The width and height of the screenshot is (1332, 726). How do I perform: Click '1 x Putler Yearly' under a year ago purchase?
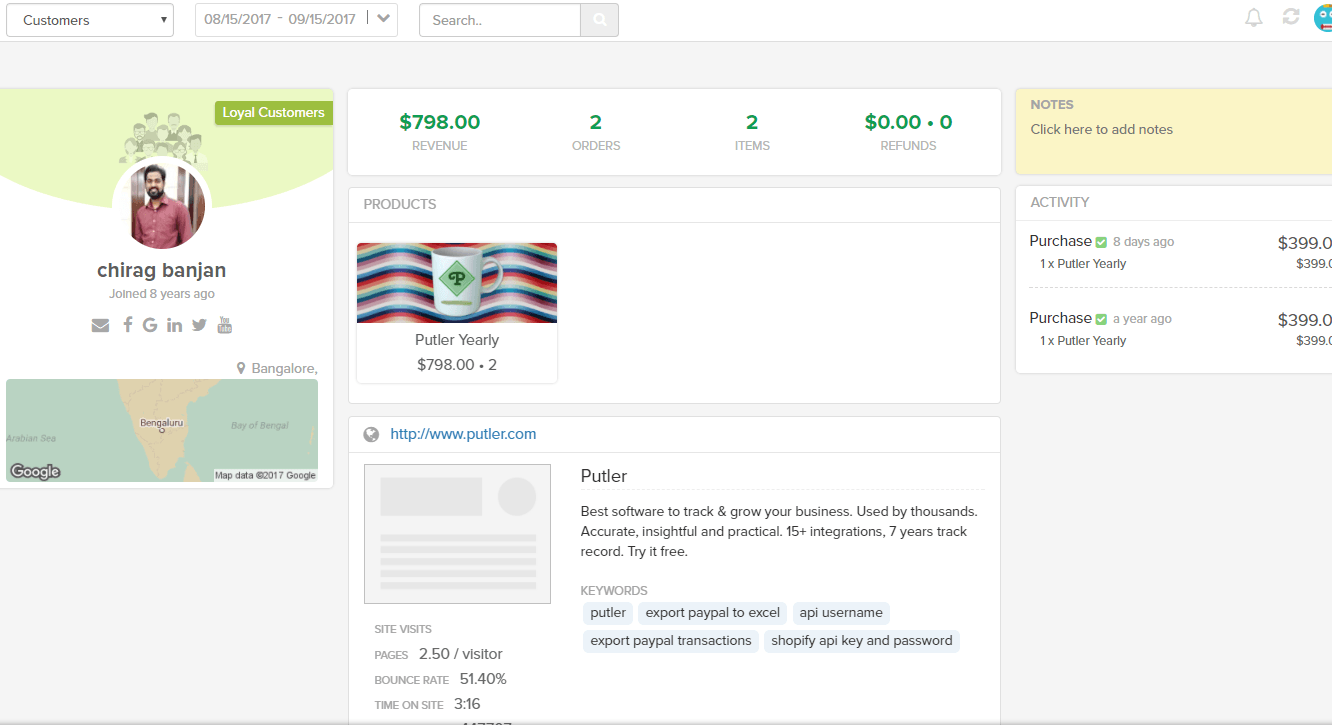[x=1083, y=341]
